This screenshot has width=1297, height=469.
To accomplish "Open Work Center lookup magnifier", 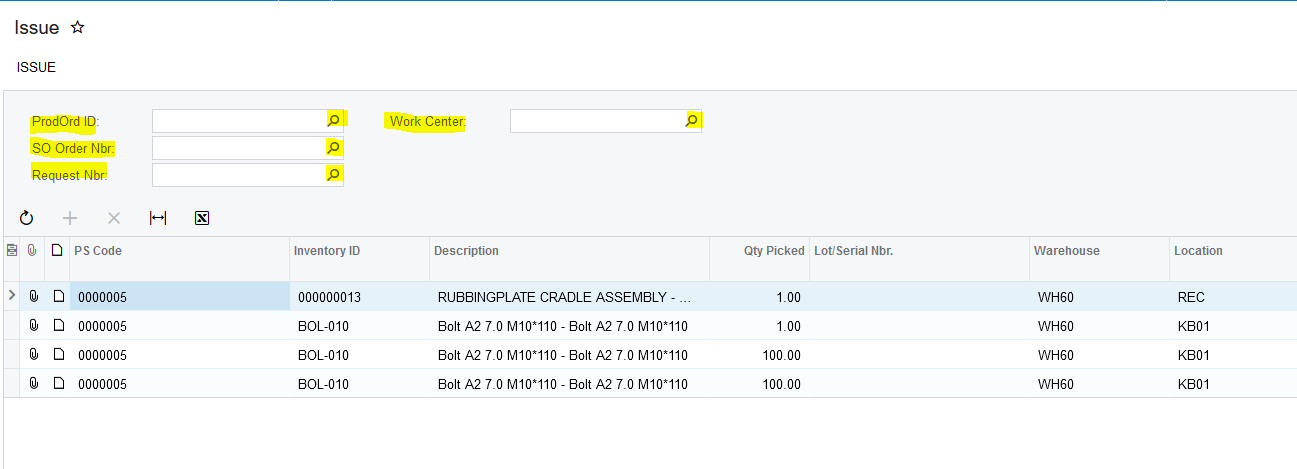I will pyautogui.click(x=691, y=120).
